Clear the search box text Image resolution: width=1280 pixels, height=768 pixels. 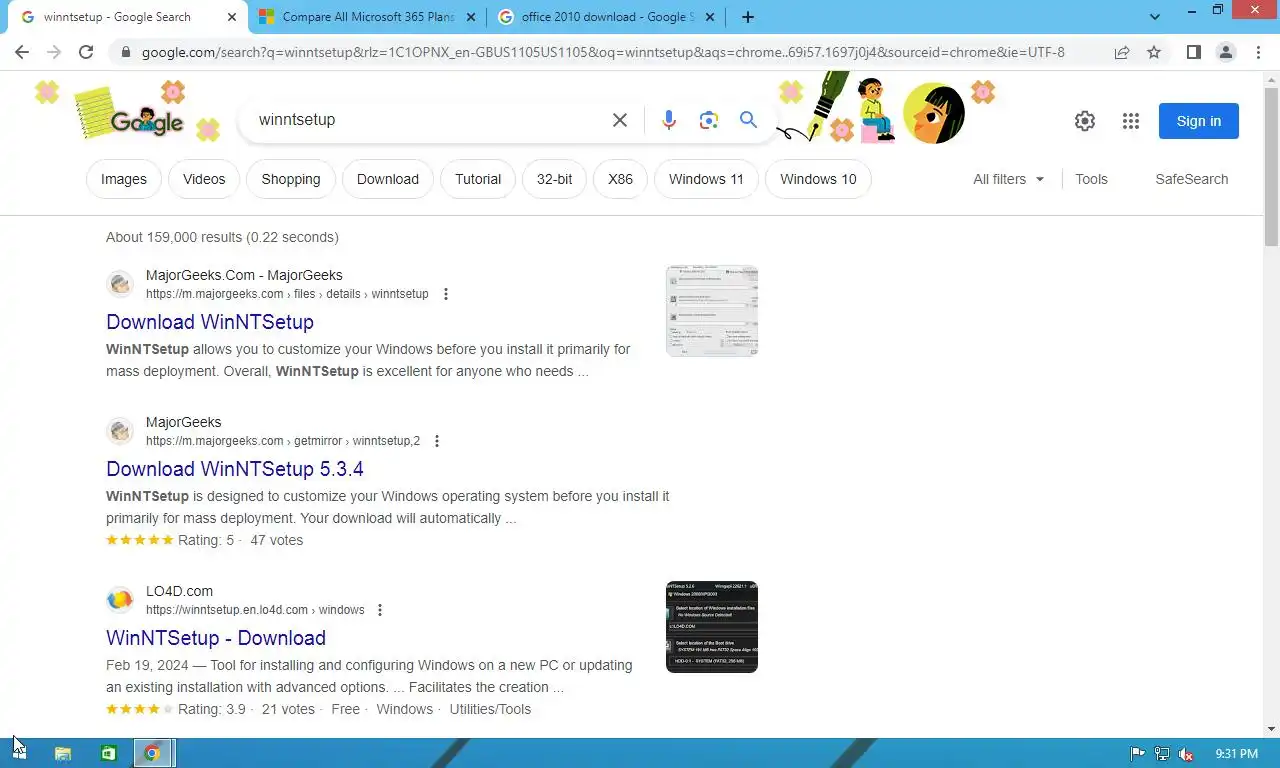tap(620, 120)
